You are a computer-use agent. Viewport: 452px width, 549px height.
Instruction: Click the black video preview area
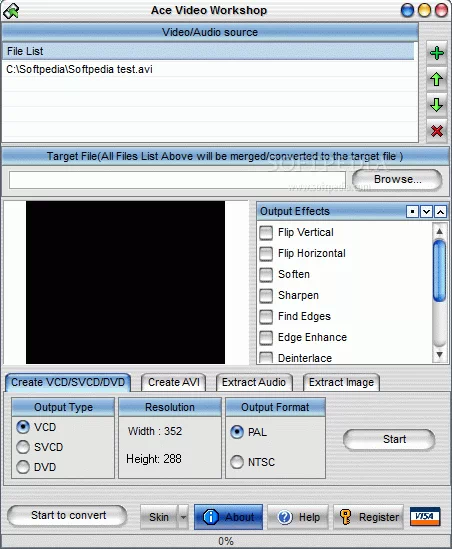[x=125, y=282]
